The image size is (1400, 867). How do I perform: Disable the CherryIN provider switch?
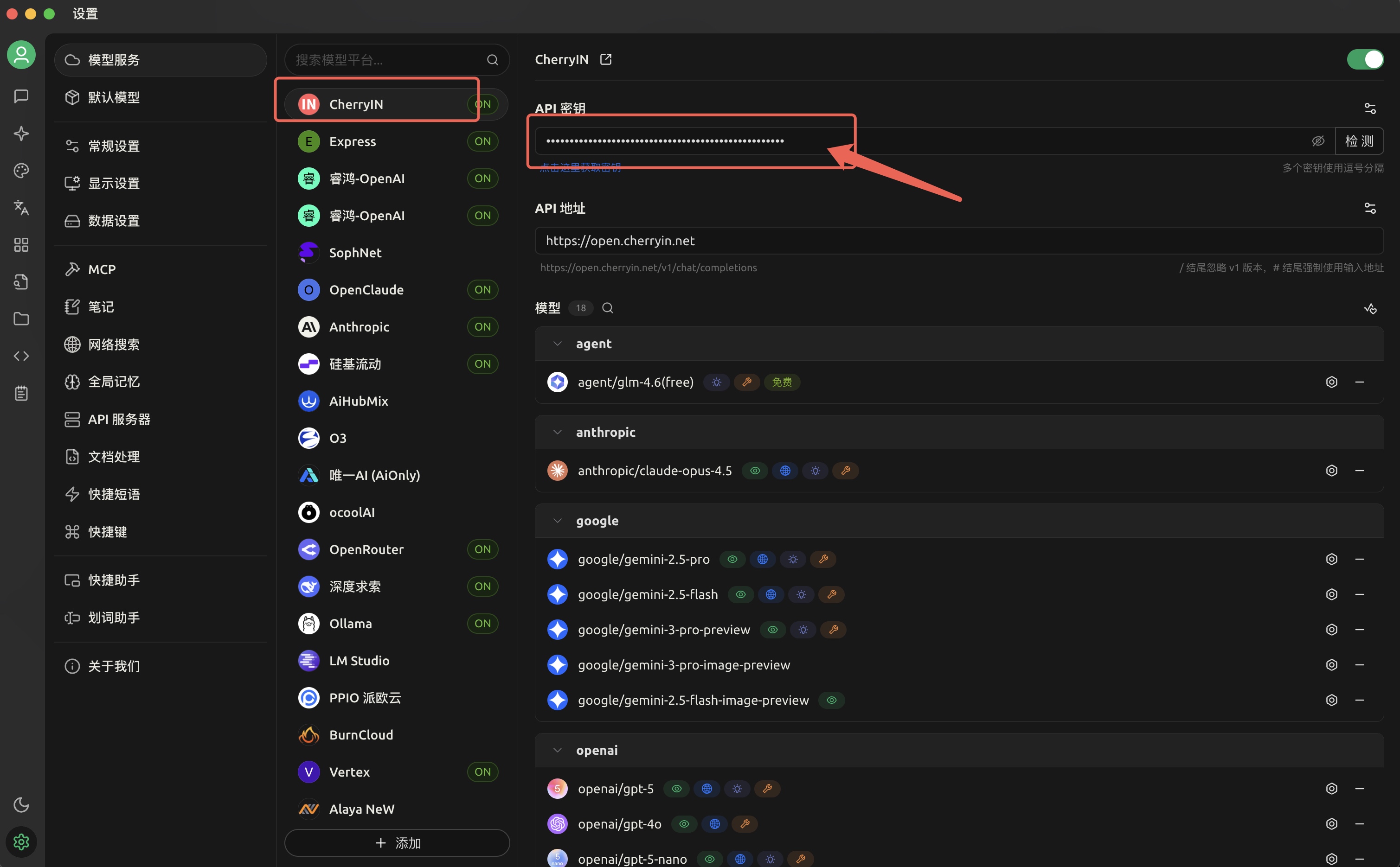point(1365,60)
